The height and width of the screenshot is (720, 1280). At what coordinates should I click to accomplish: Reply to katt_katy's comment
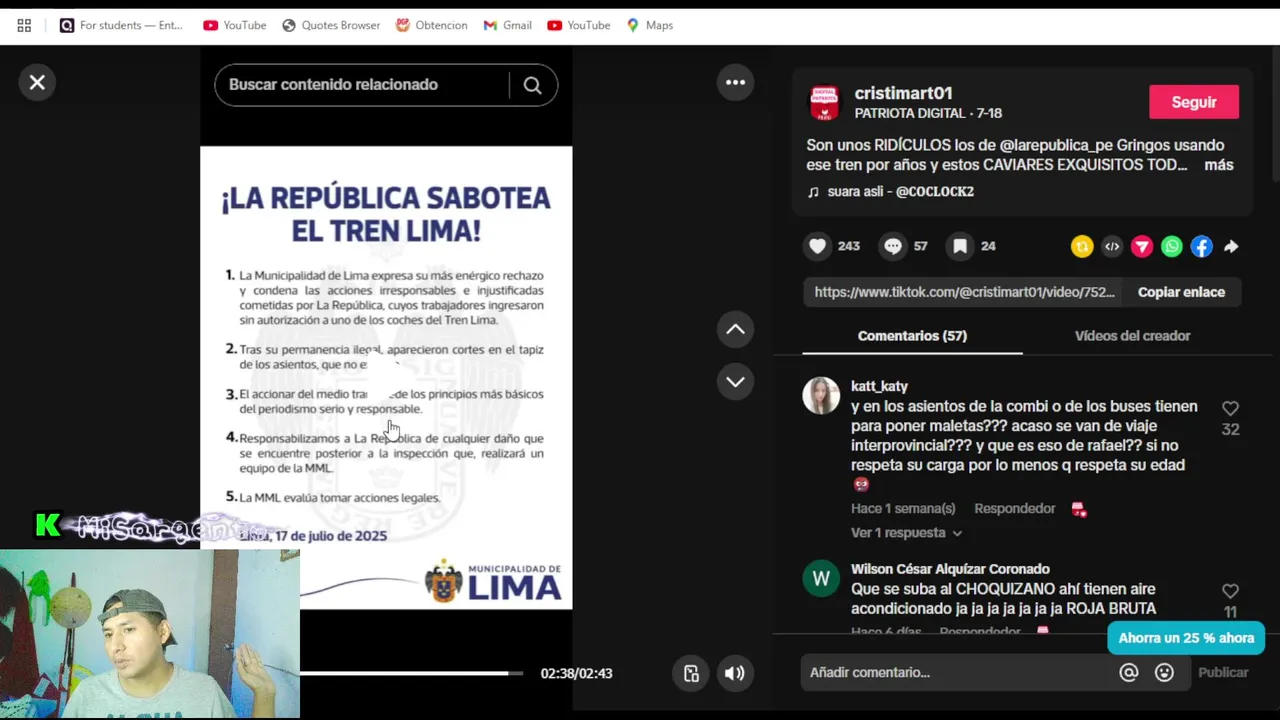(x=1014, y=509)
